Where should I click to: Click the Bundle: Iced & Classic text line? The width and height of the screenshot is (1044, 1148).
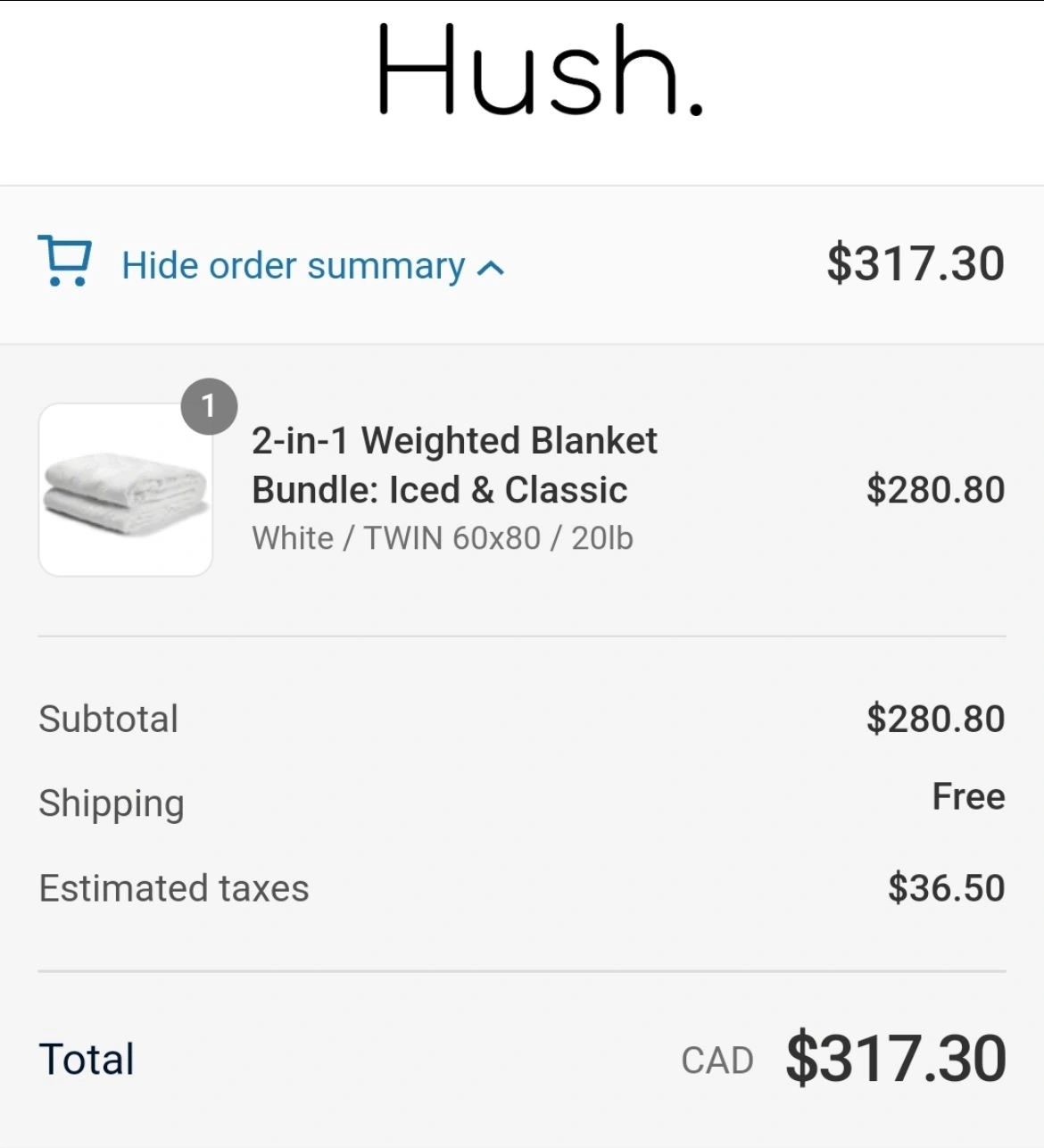[x=439, y=490]
